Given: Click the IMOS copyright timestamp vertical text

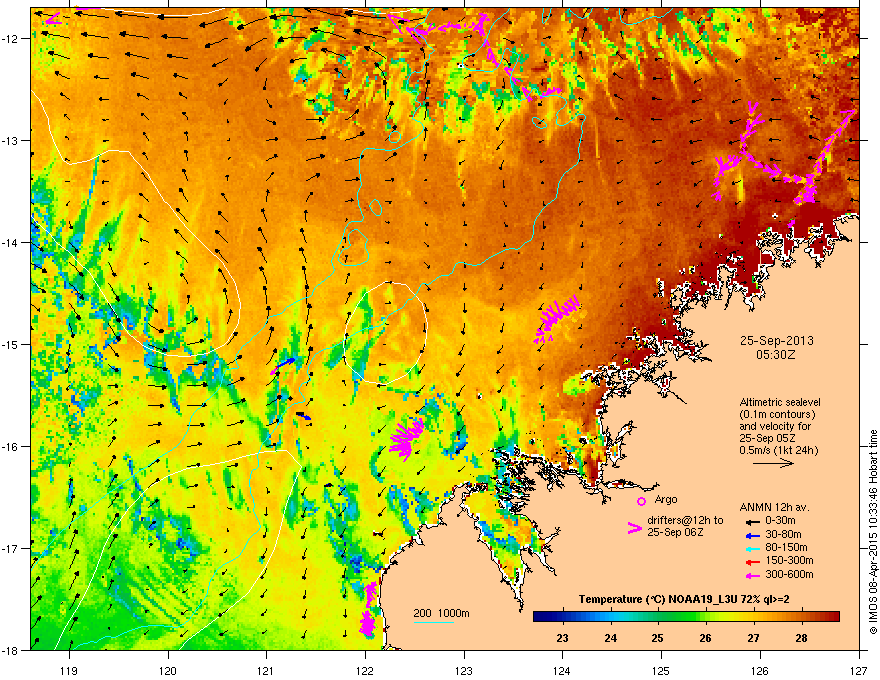Looking at the screenshot, I should 873,532.
